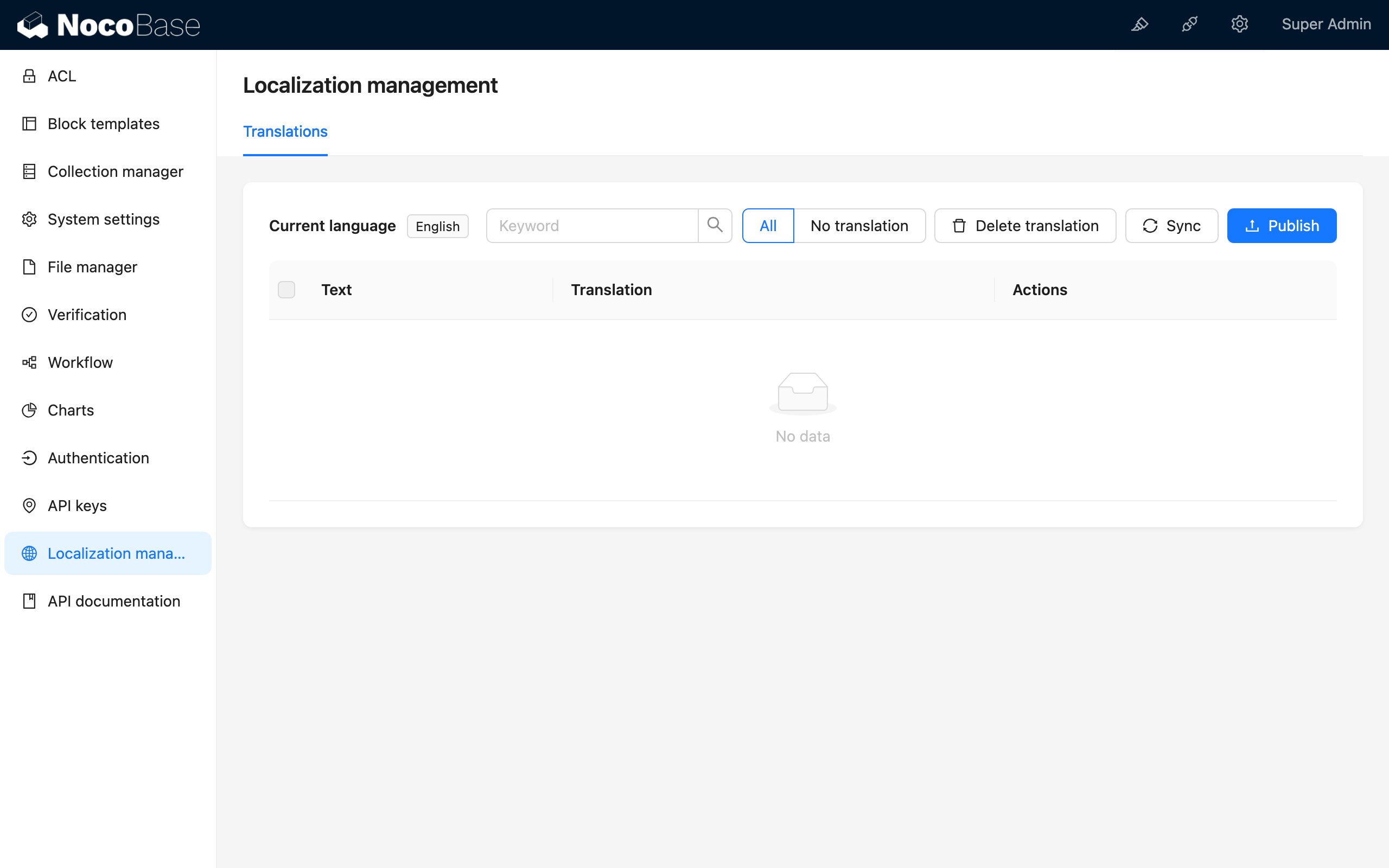This screenshot has width=1389, height=868.
Task: Click the English language tag
Action: [x=437, y=226]
